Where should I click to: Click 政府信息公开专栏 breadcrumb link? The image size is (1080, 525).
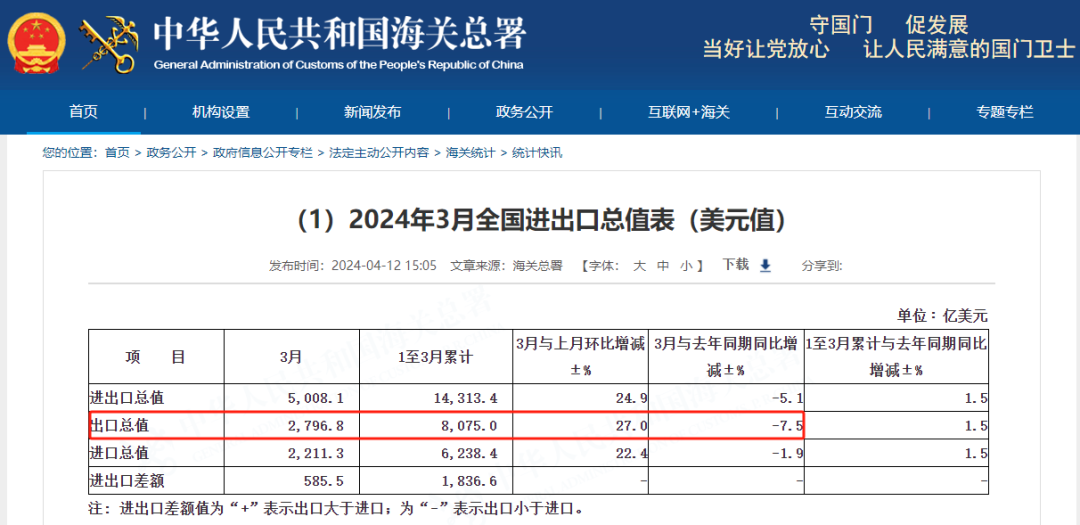coord(262,153)
